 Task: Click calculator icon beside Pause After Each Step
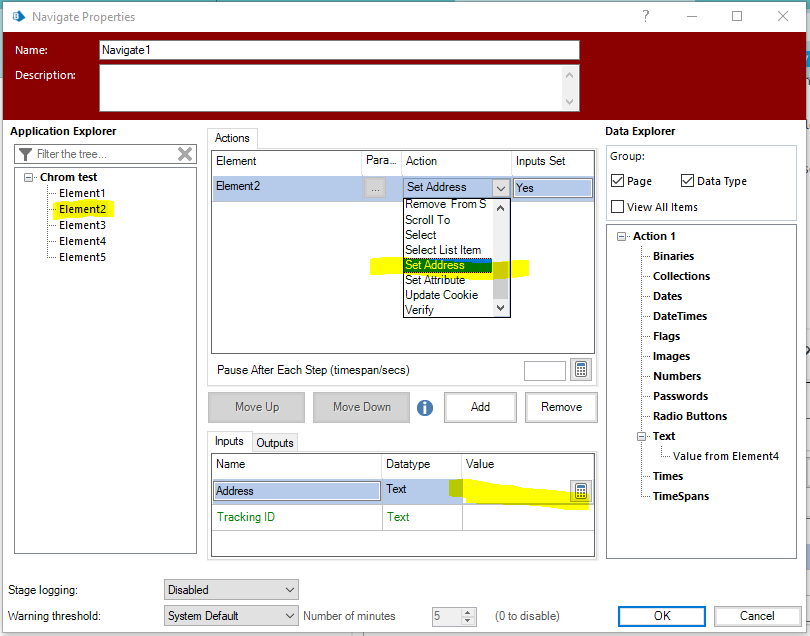point(581,370)
